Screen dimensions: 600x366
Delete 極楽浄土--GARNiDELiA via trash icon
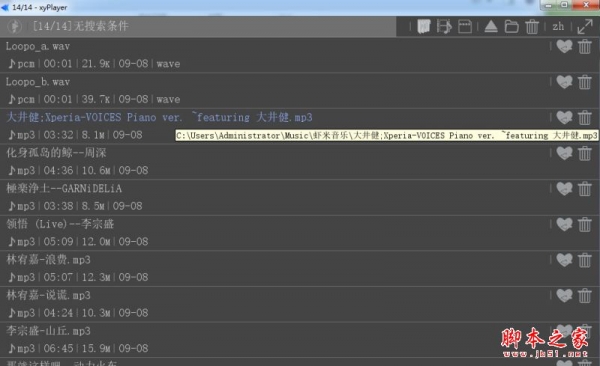click(x=585, y=189)
